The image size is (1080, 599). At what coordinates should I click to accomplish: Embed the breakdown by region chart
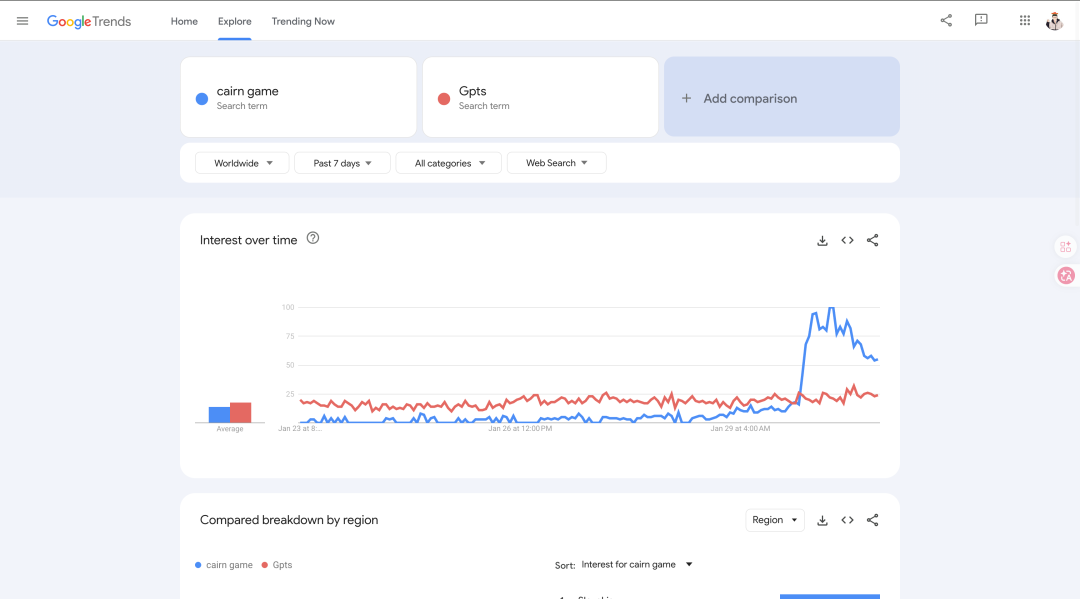[x=847, y=520]
